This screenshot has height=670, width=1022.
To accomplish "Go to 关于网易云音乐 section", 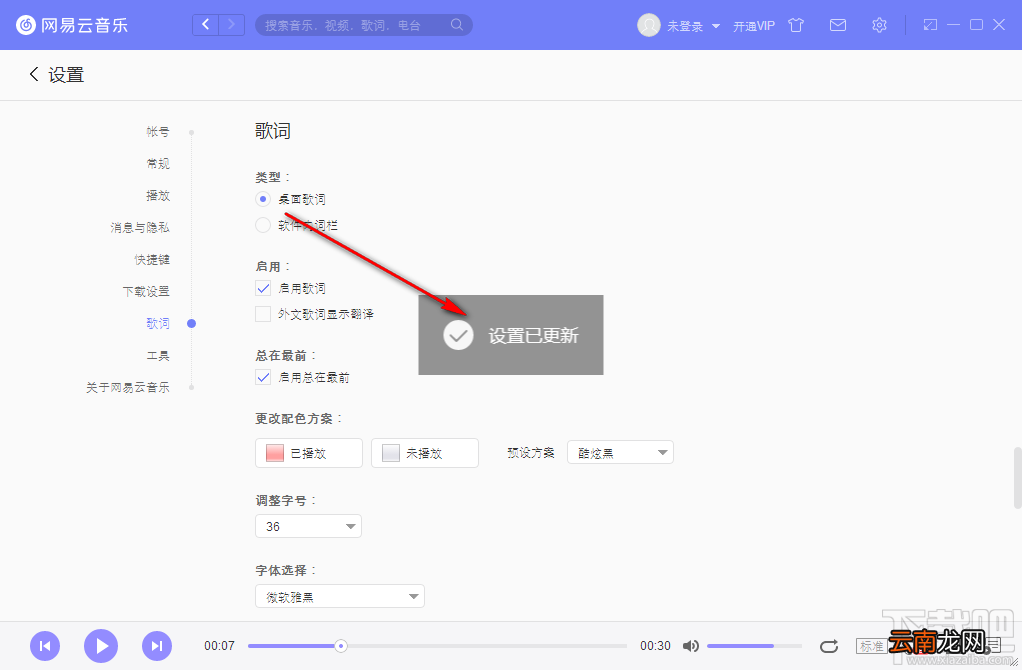I will [x=128, y=387].
